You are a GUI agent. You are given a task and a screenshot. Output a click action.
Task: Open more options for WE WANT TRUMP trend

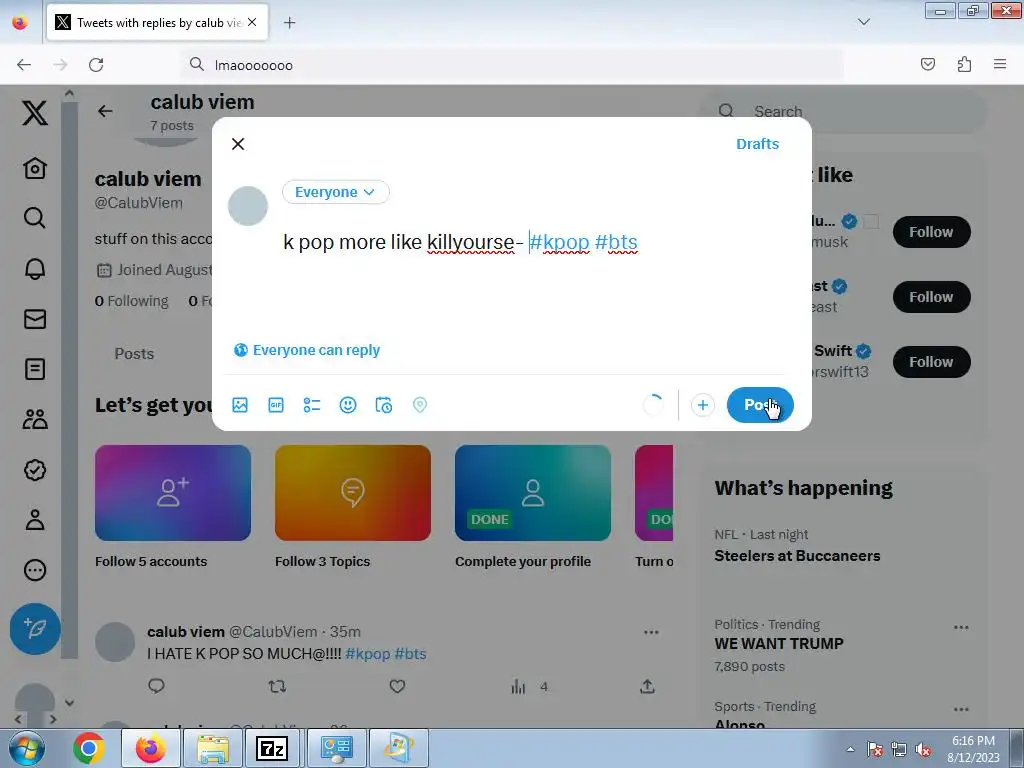pyautogui.click(x=961, y=628)
